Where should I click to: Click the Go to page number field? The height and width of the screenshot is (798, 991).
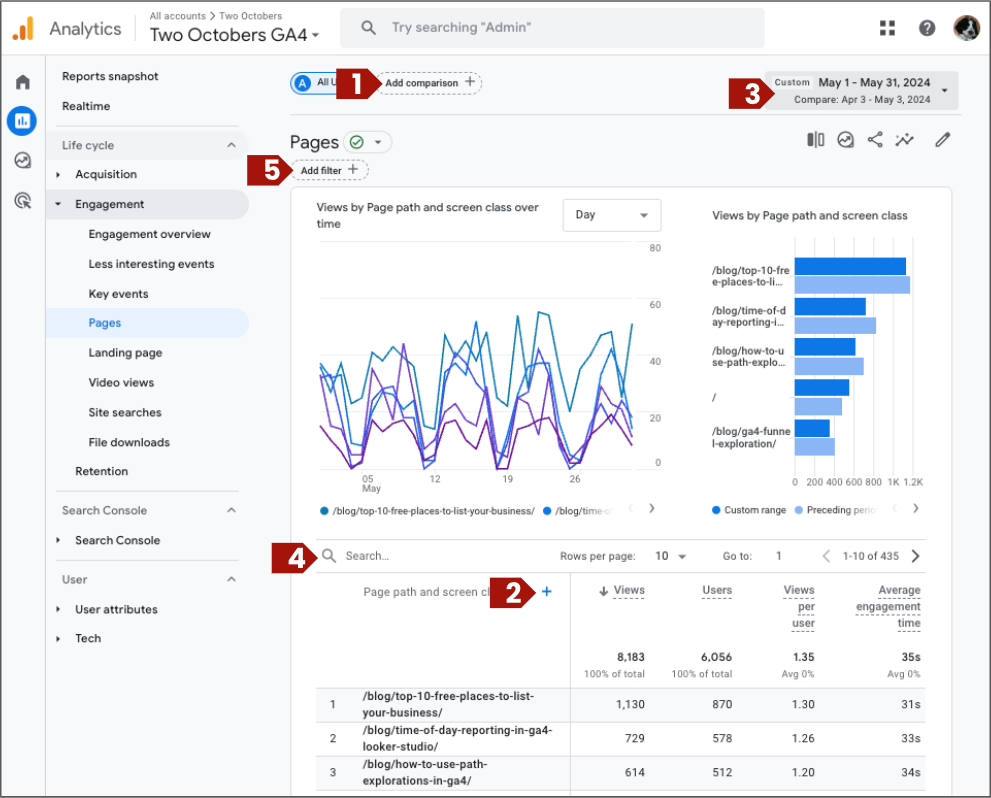click(x=779, y=556)
